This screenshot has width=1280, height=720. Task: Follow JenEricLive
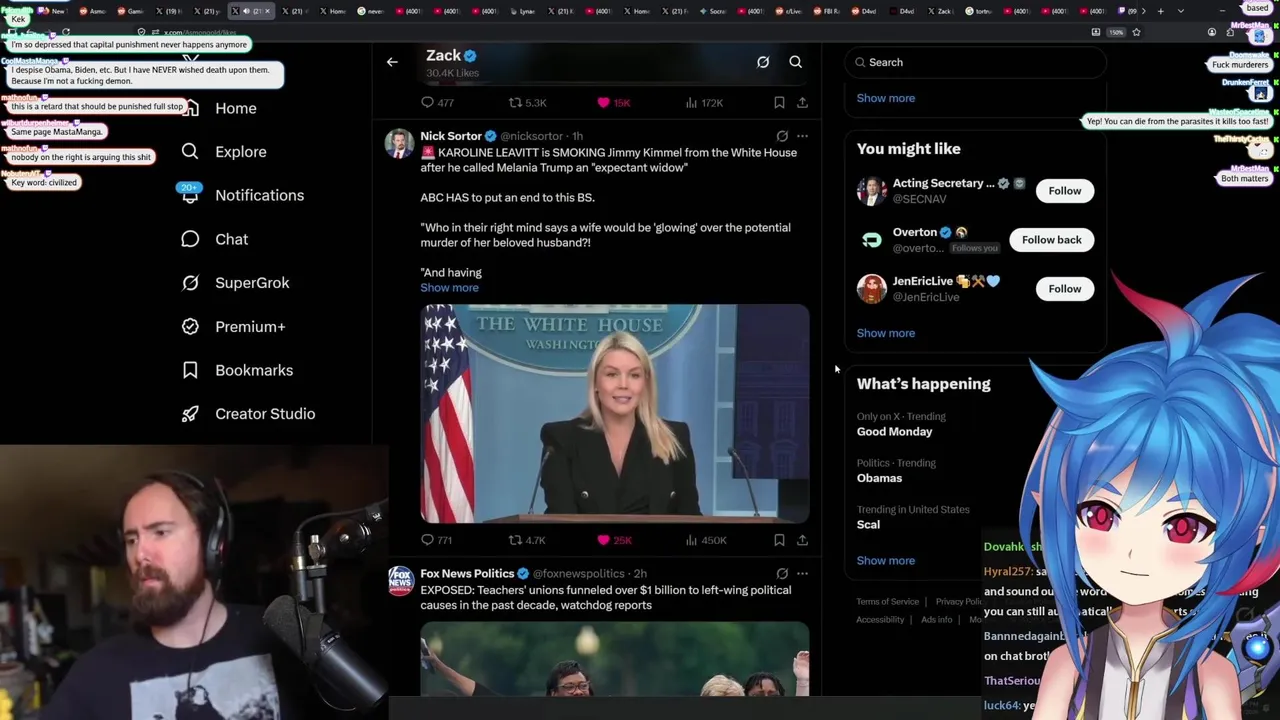click(1064, 289)
